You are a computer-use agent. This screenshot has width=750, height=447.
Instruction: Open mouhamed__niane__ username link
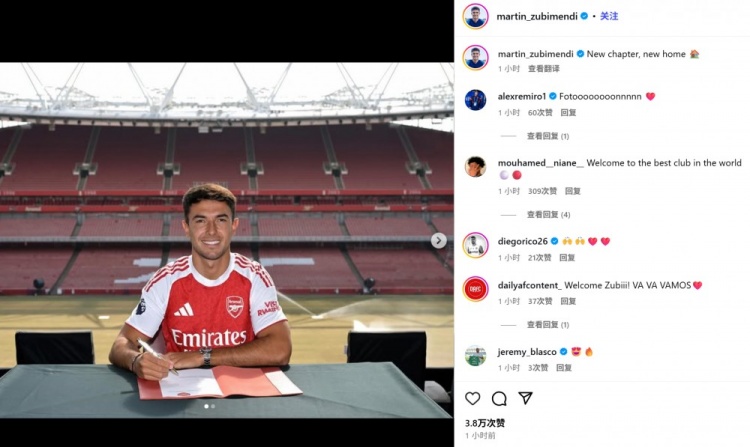tap(540, 163)
